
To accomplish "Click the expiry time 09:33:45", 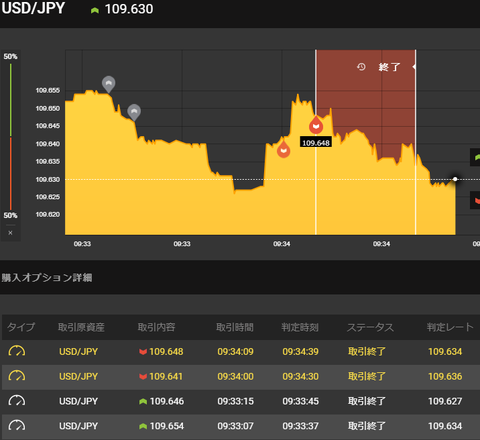I will (300, 401).
